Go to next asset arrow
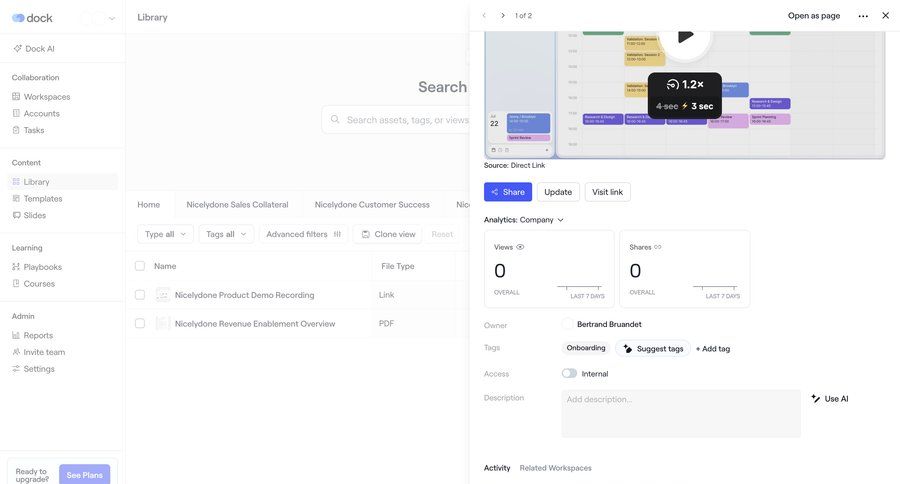900x484 pixels. [x=503, y=16]
